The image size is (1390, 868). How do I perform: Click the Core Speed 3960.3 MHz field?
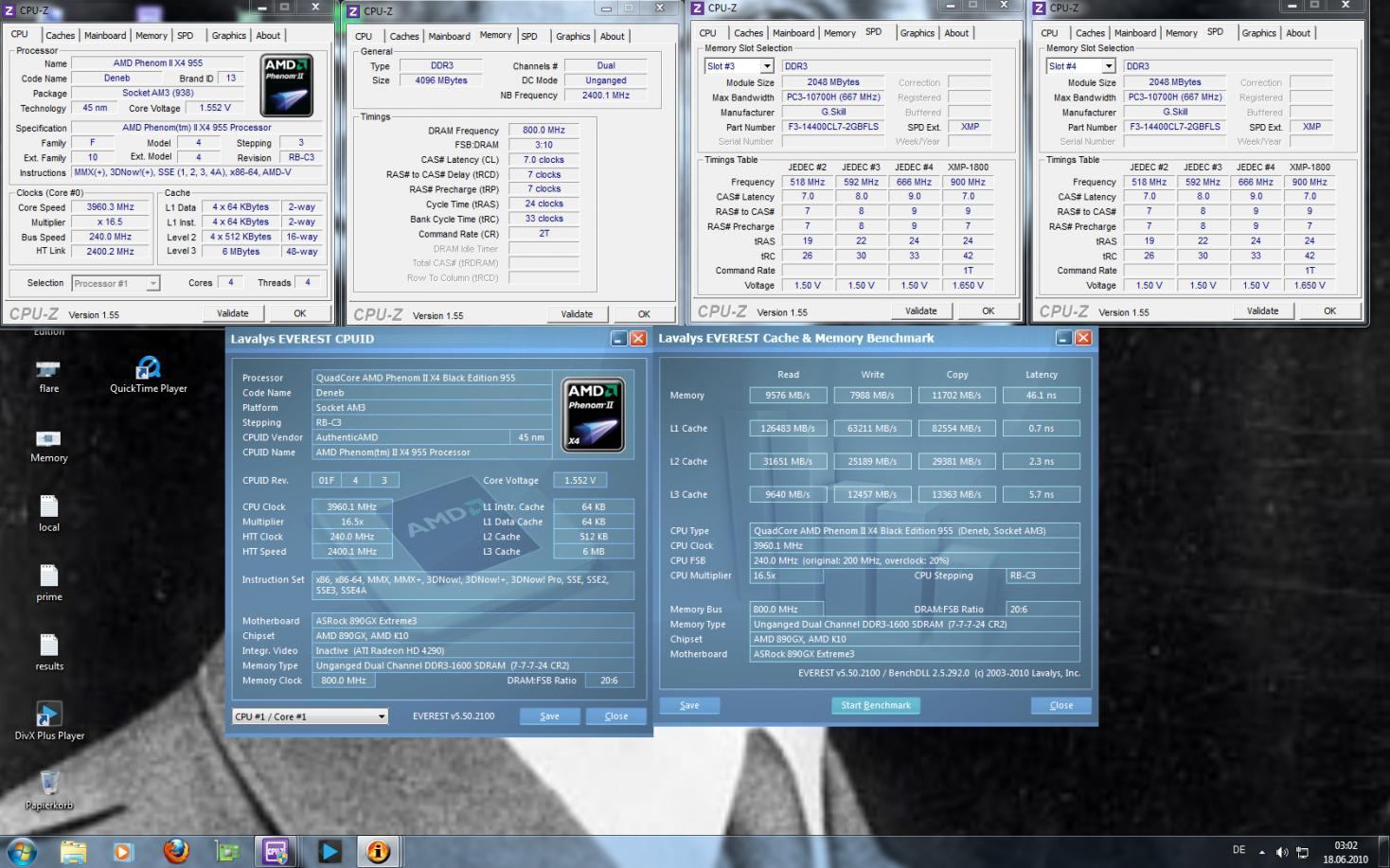pos(111,206)
